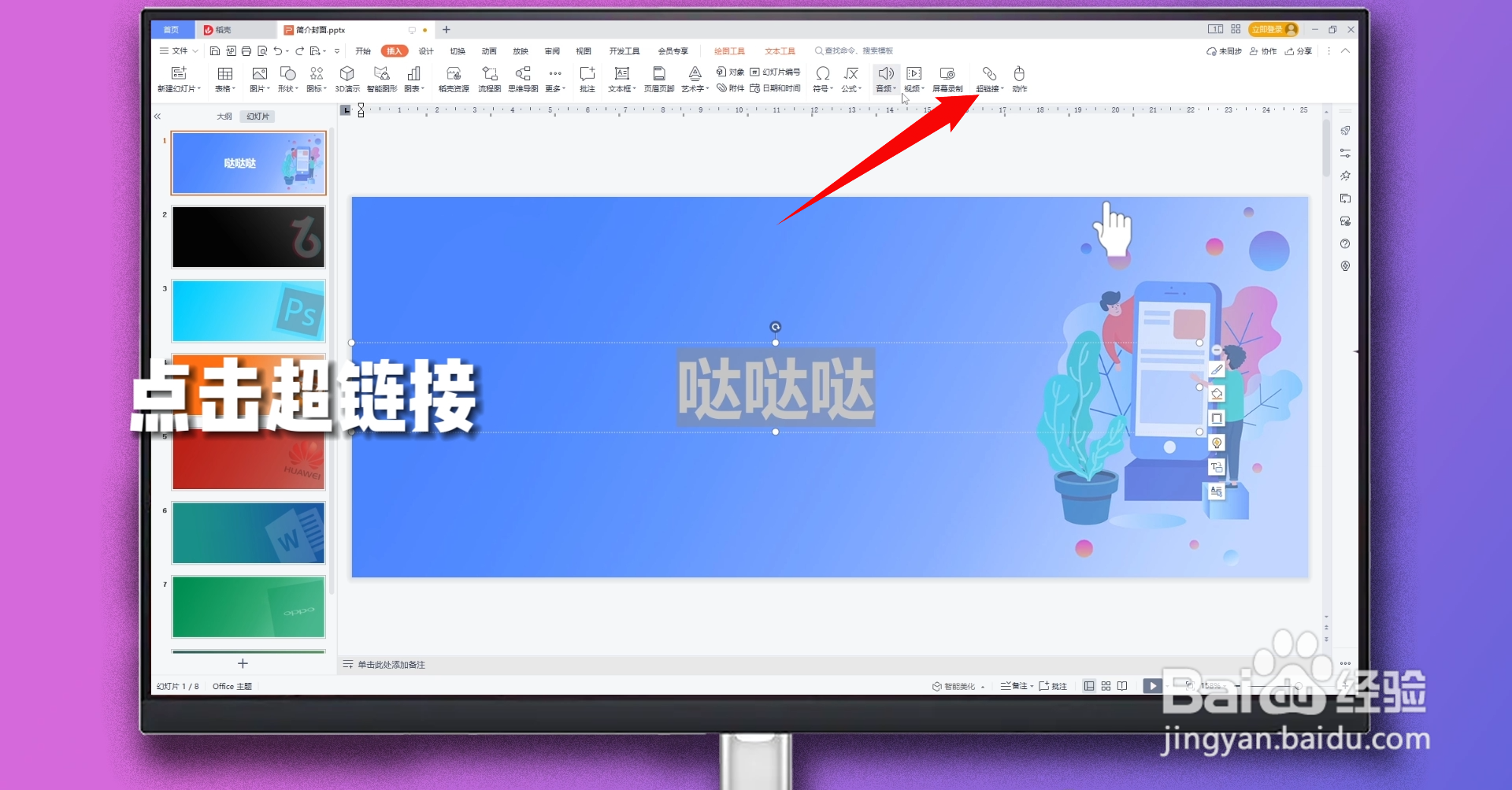The image size is (1512, 790).
Task: Open the Hyperlink (超链接) tool
Action: [989, 79]
